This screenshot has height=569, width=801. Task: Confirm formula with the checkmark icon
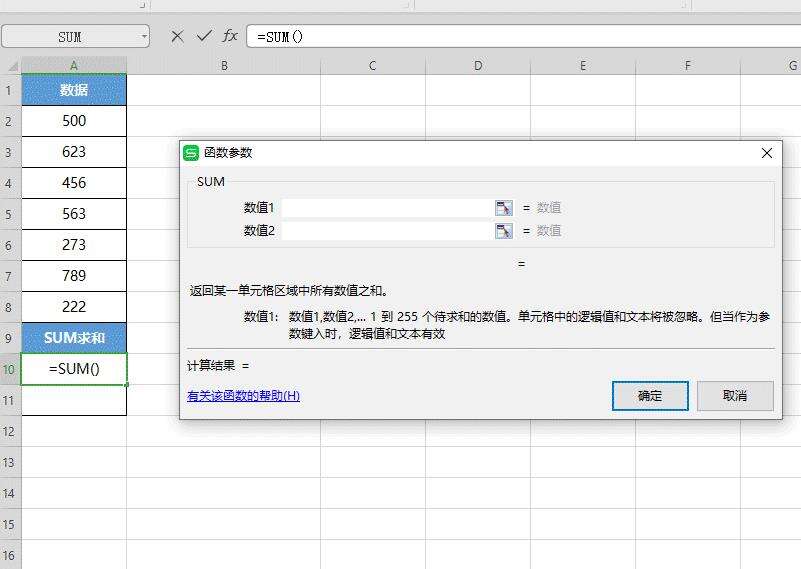click(x=204, y=36)
